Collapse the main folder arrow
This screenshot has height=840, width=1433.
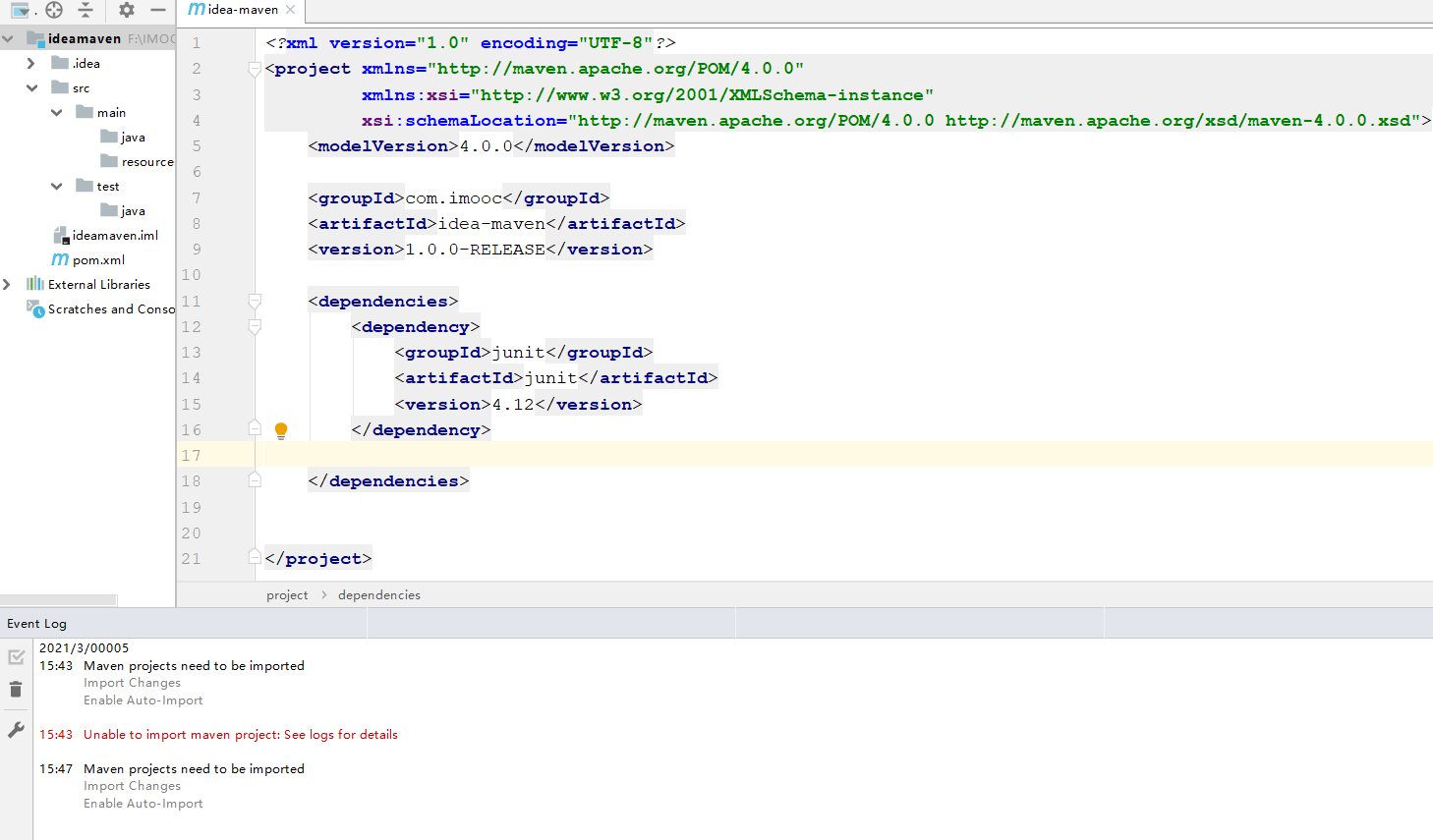pos(56,113)
